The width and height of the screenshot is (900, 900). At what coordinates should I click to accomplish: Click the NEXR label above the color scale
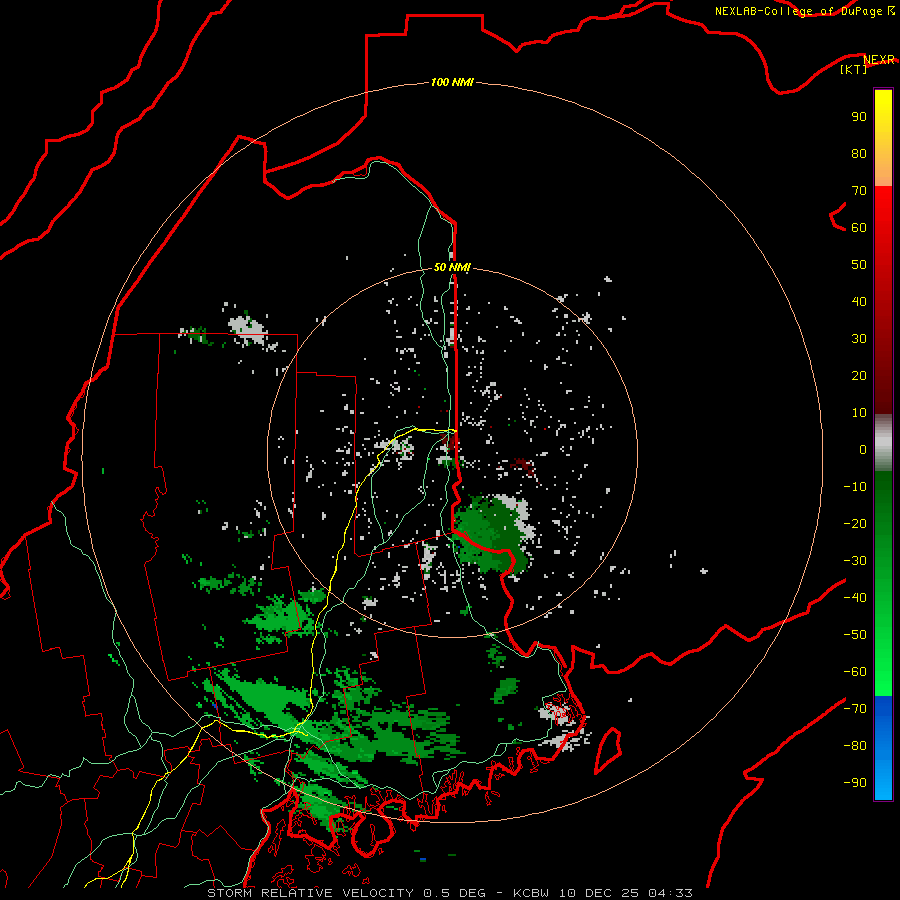[879, 59]
